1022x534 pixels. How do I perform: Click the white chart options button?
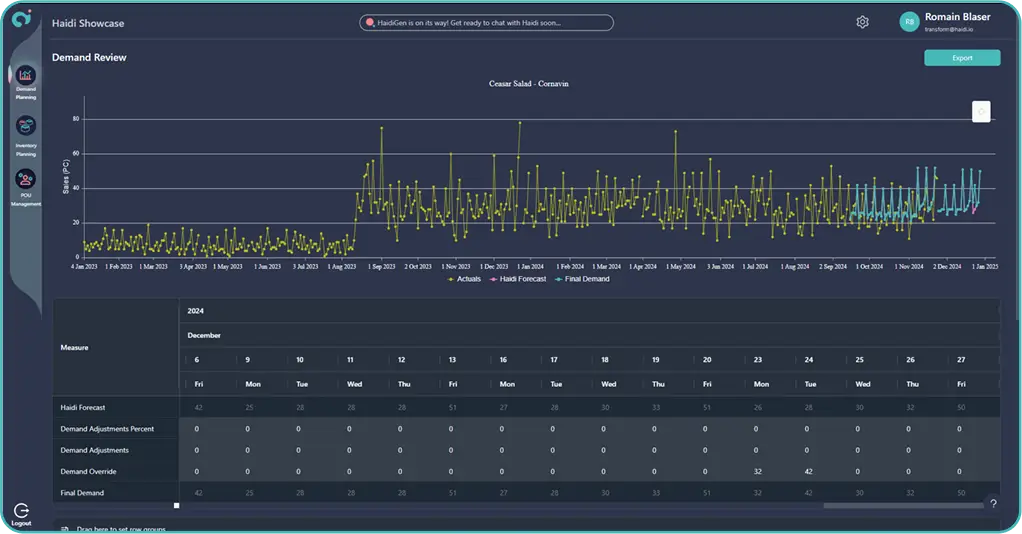[x=981, y=112]
